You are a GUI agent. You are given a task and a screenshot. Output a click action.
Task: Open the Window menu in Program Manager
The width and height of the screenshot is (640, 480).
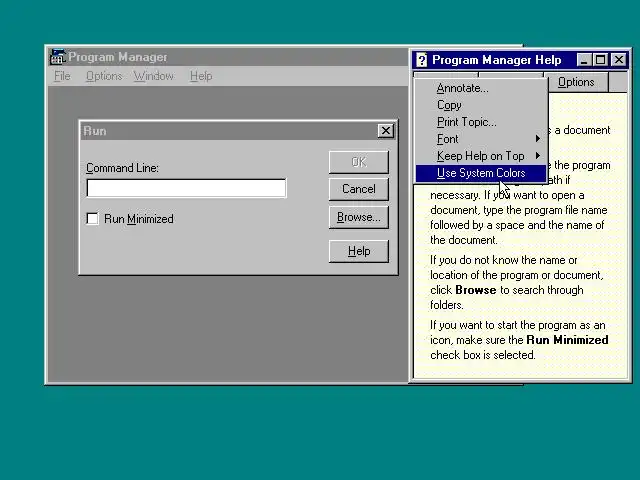[154, 76]
